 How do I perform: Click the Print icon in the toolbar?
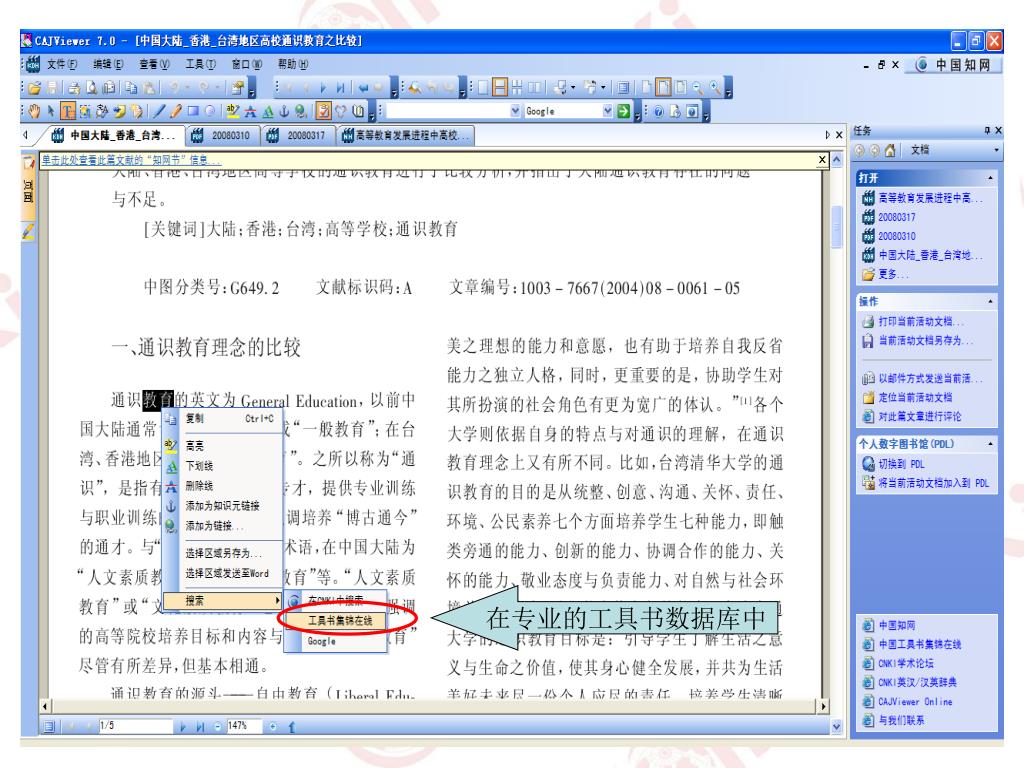tap(74, 87)
